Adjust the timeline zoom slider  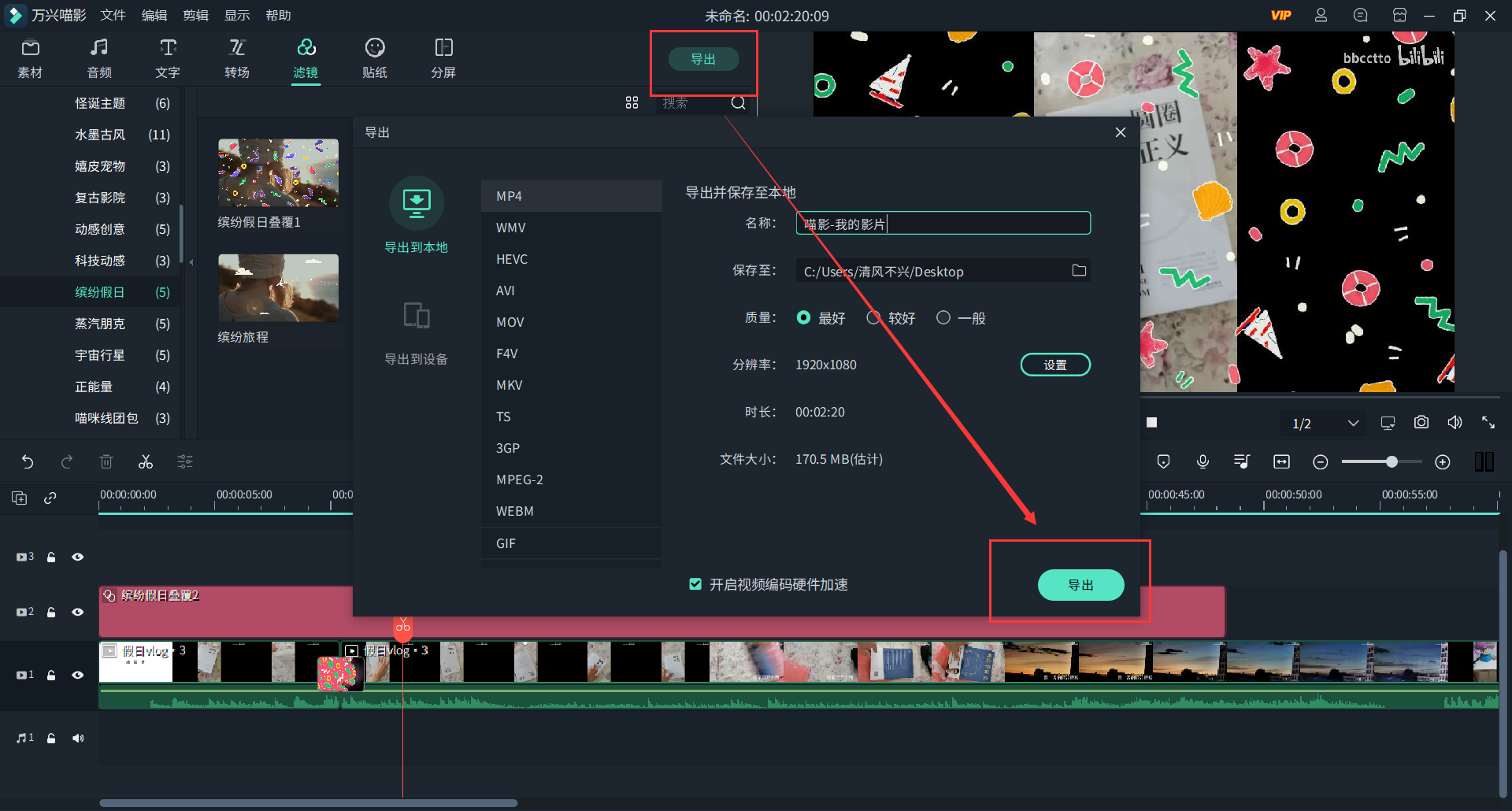pyautogui.click(x=1392, y=461)
